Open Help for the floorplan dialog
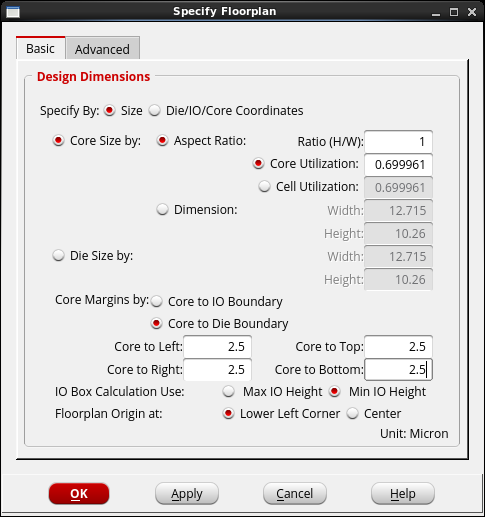The width and height of the screenshot is (485, 517). pos(403,494)
